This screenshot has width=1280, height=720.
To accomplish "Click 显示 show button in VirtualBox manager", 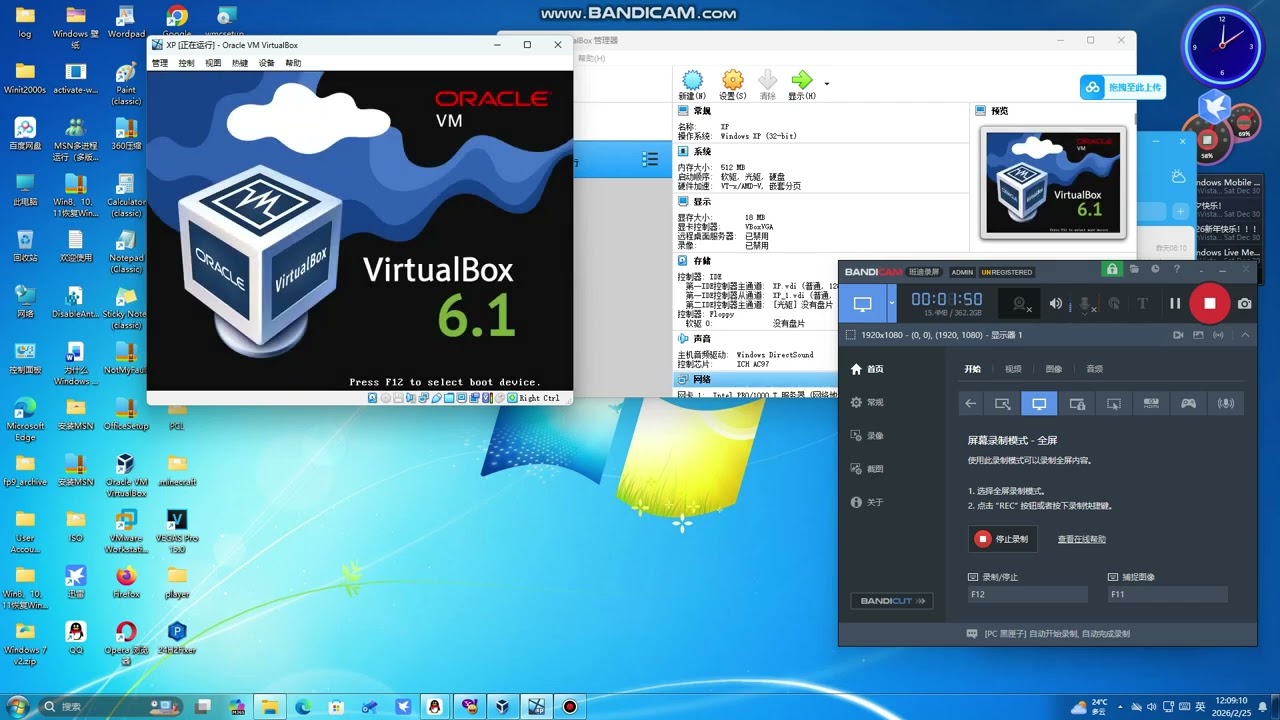I will click(x=801, y=85).
